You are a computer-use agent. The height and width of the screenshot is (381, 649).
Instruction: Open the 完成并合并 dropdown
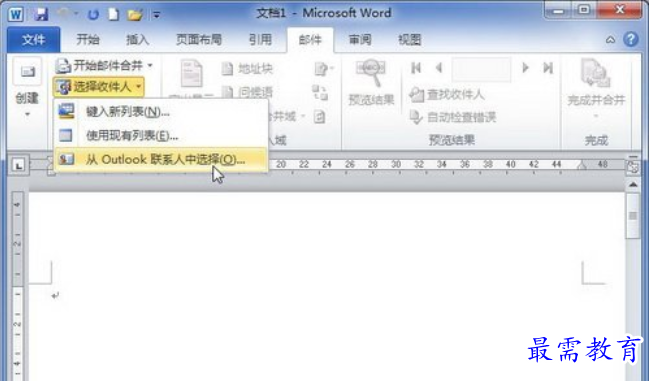596,89
